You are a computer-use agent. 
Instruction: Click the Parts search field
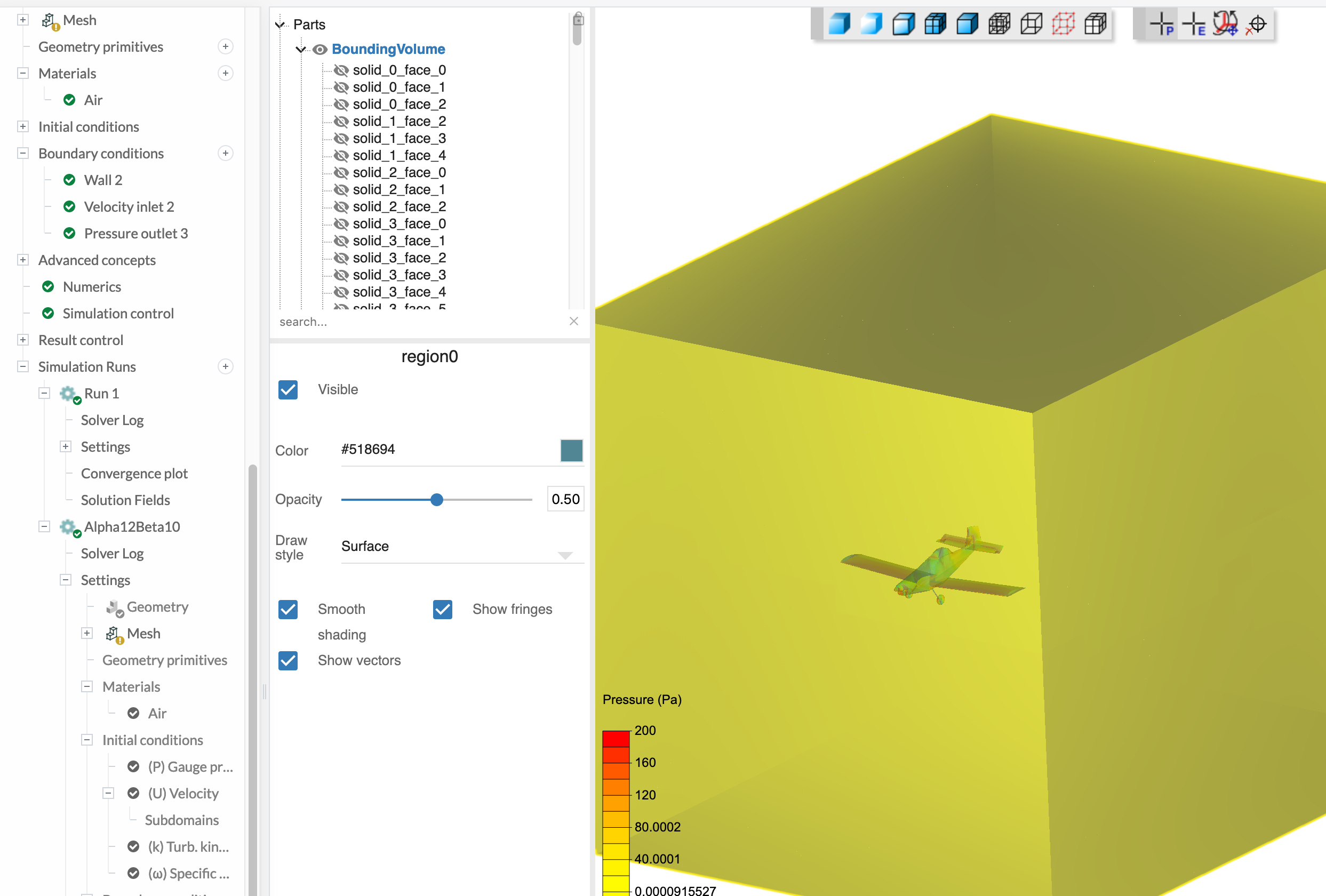[x=400, y=321]
